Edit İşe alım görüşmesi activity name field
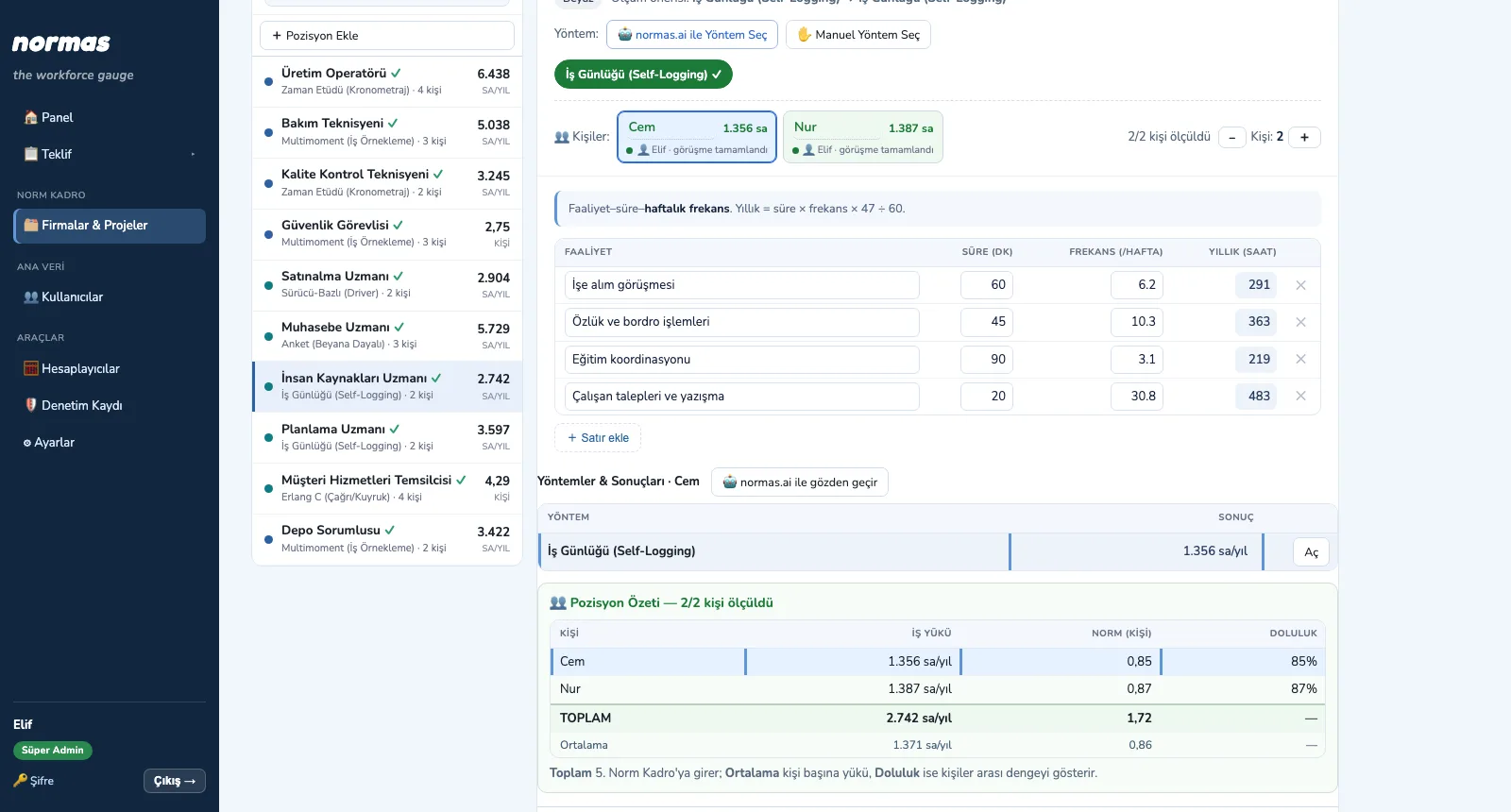Image resolution: width=1511 pixels, height=812 pixels. [x=742, y=285]
